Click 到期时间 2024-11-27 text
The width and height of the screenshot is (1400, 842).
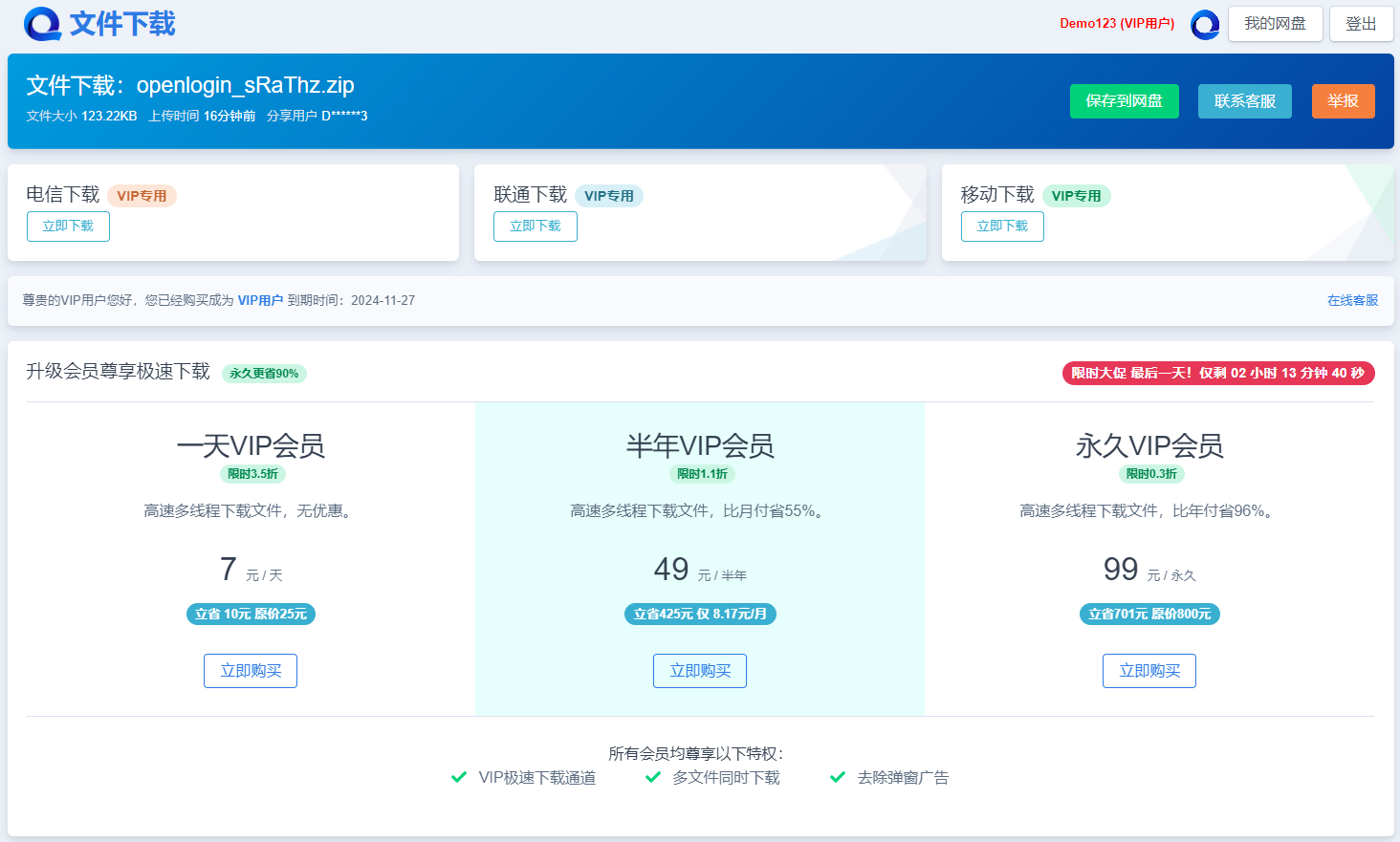(351, 300)
